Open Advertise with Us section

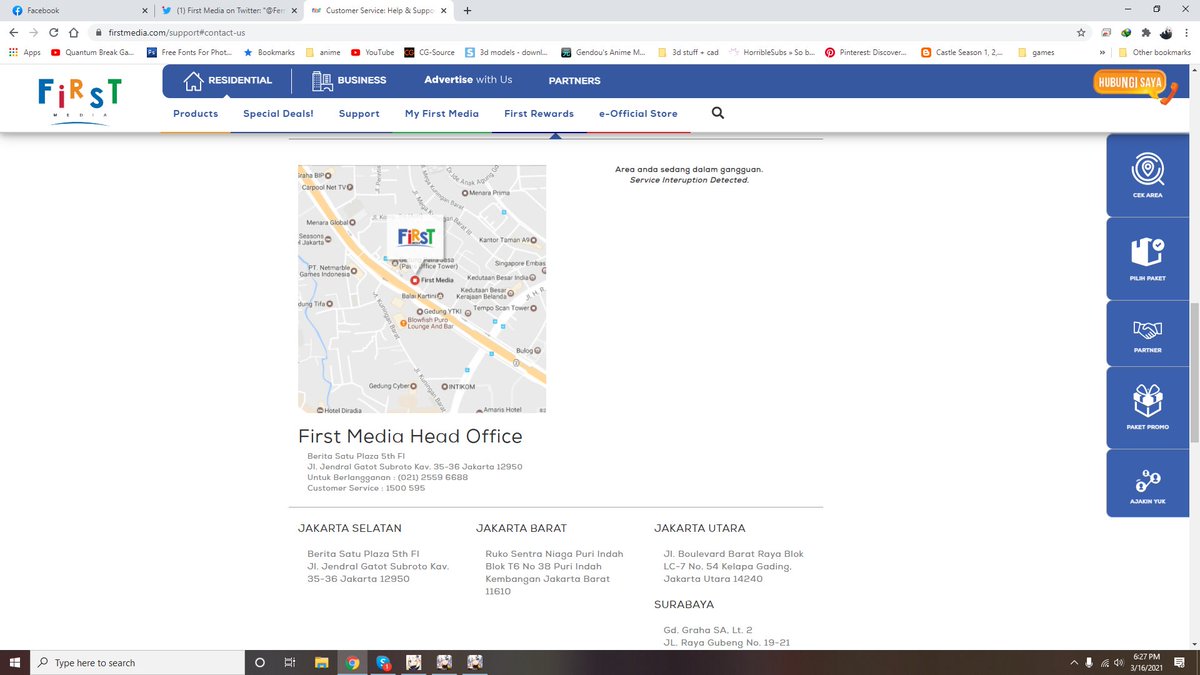point(468,80)
